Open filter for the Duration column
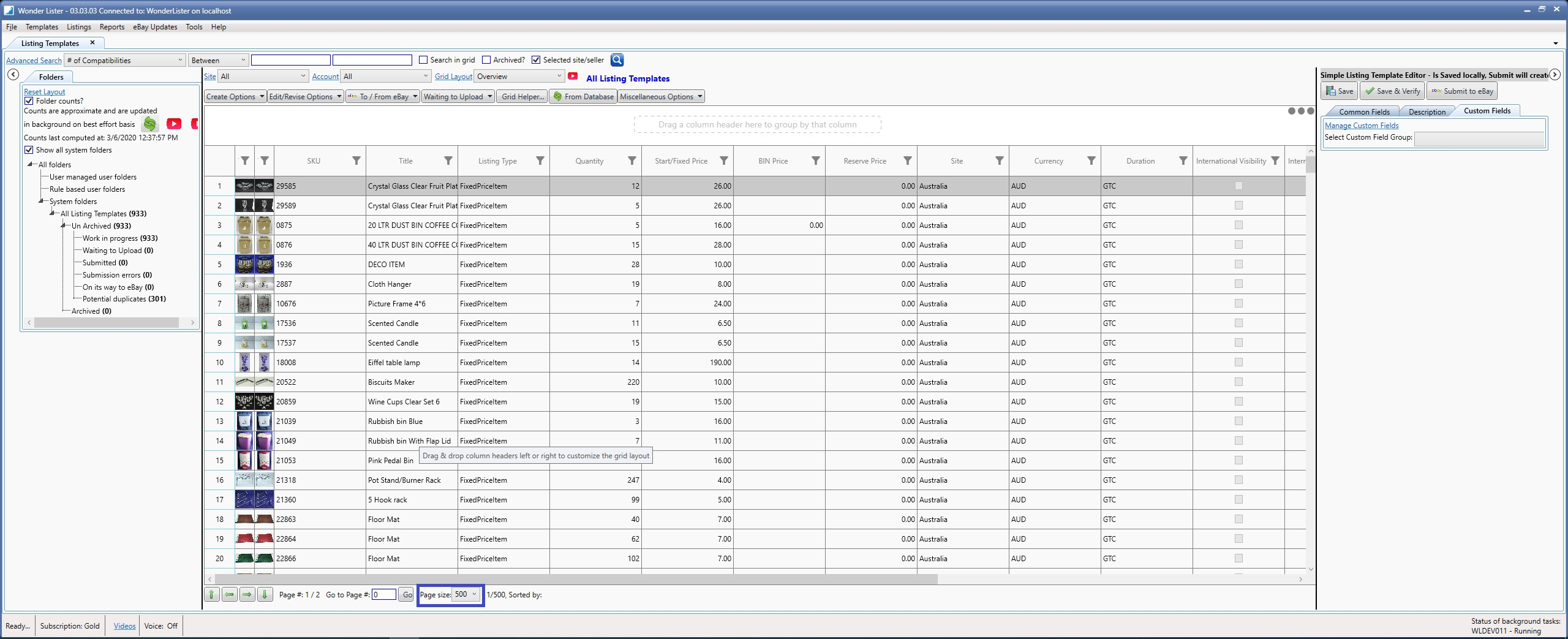The height and width of the screenshot is (639, 1568). (x=1183, y=161)
